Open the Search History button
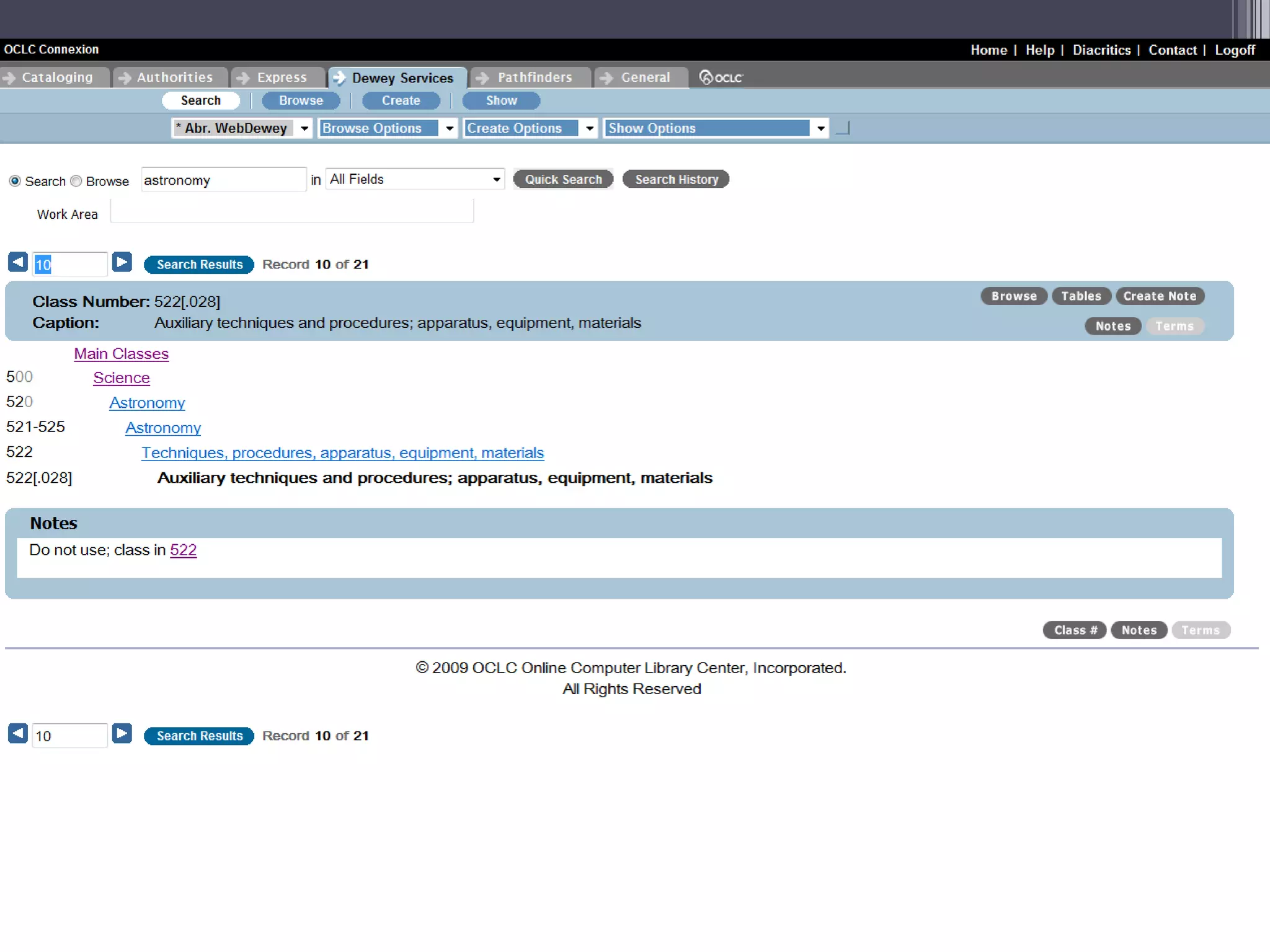This screenshot has height=952, width=1270. (x=676, y=180)
